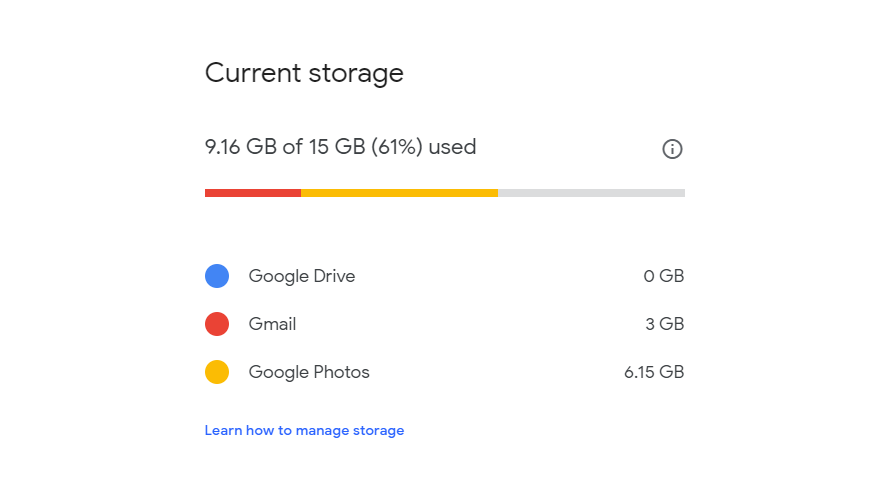Select the Google Drive label
Screen dimensions: 873x494
tap(302, 276)
